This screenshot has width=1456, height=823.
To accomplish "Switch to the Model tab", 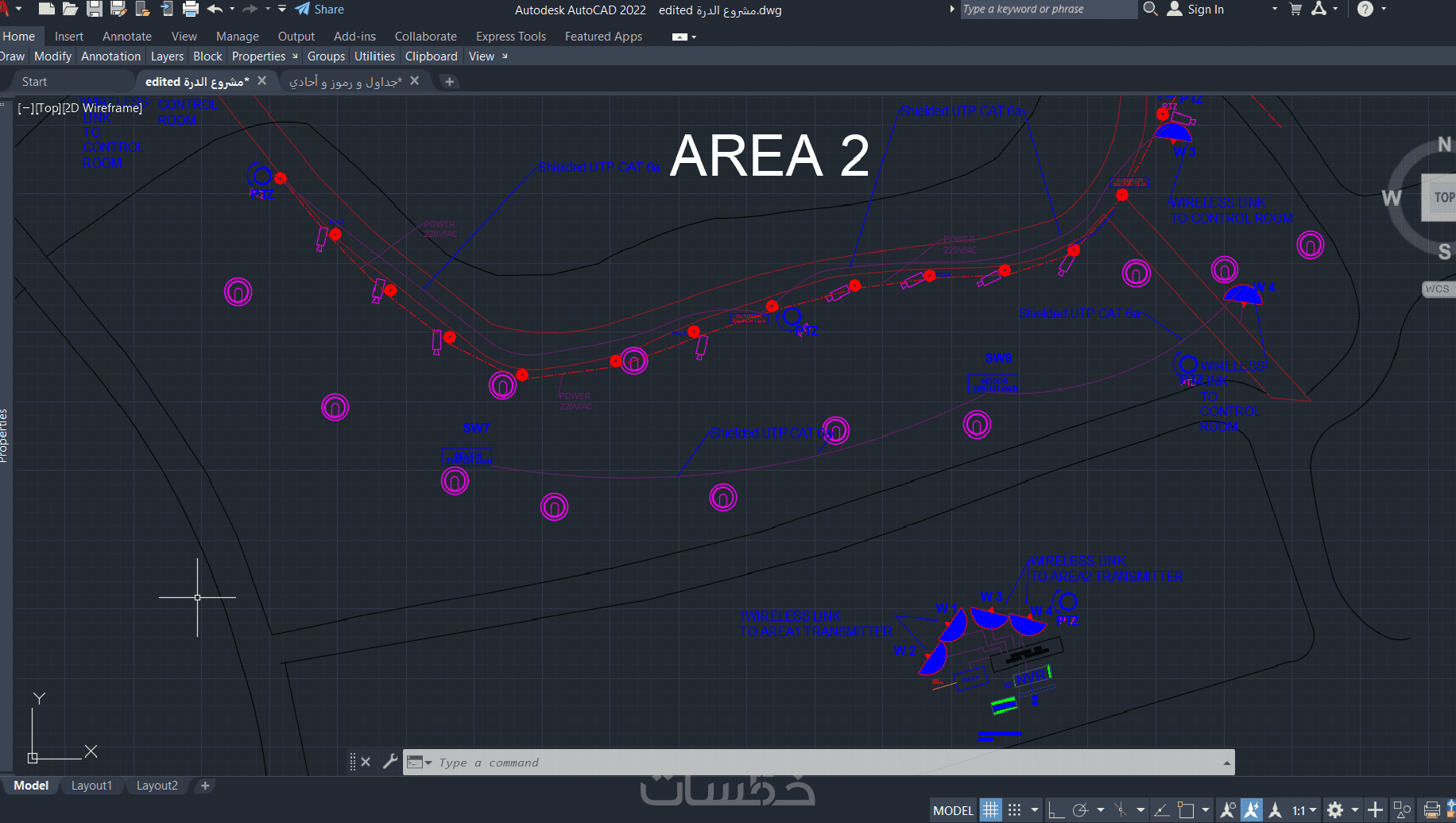I will point(31,786).
